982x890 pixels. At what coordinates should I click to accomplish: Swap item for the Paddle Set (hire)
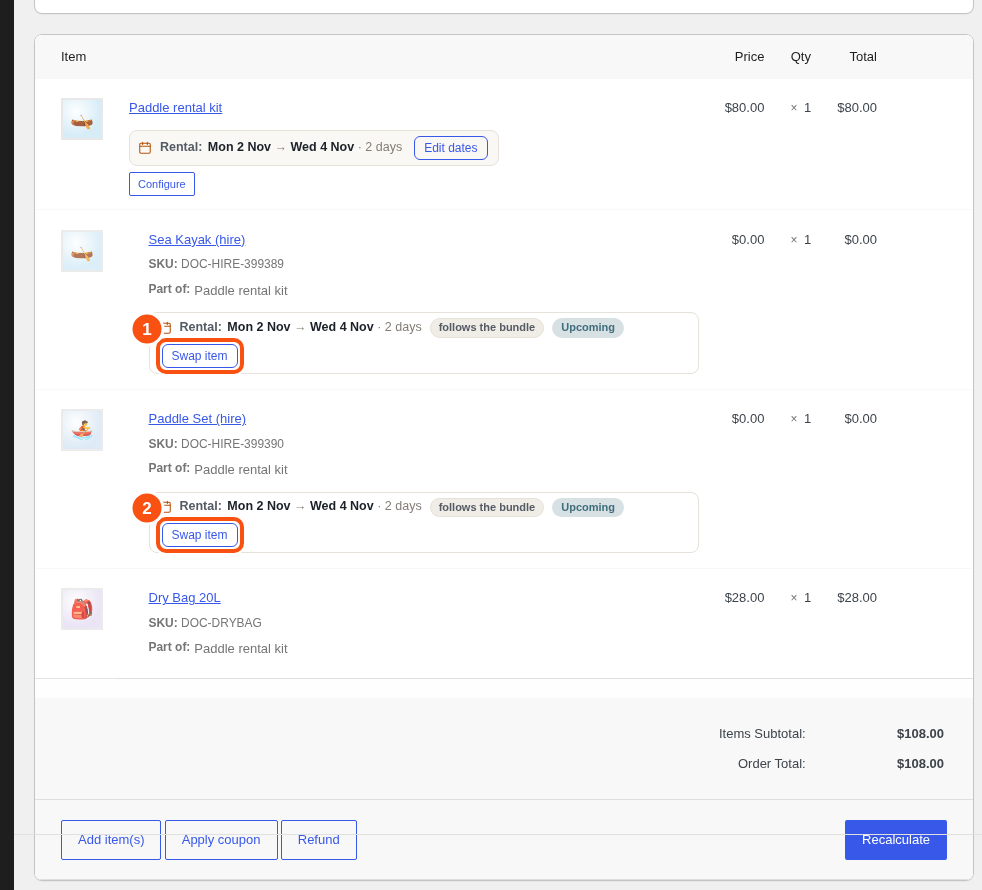[x=200, y=536]
